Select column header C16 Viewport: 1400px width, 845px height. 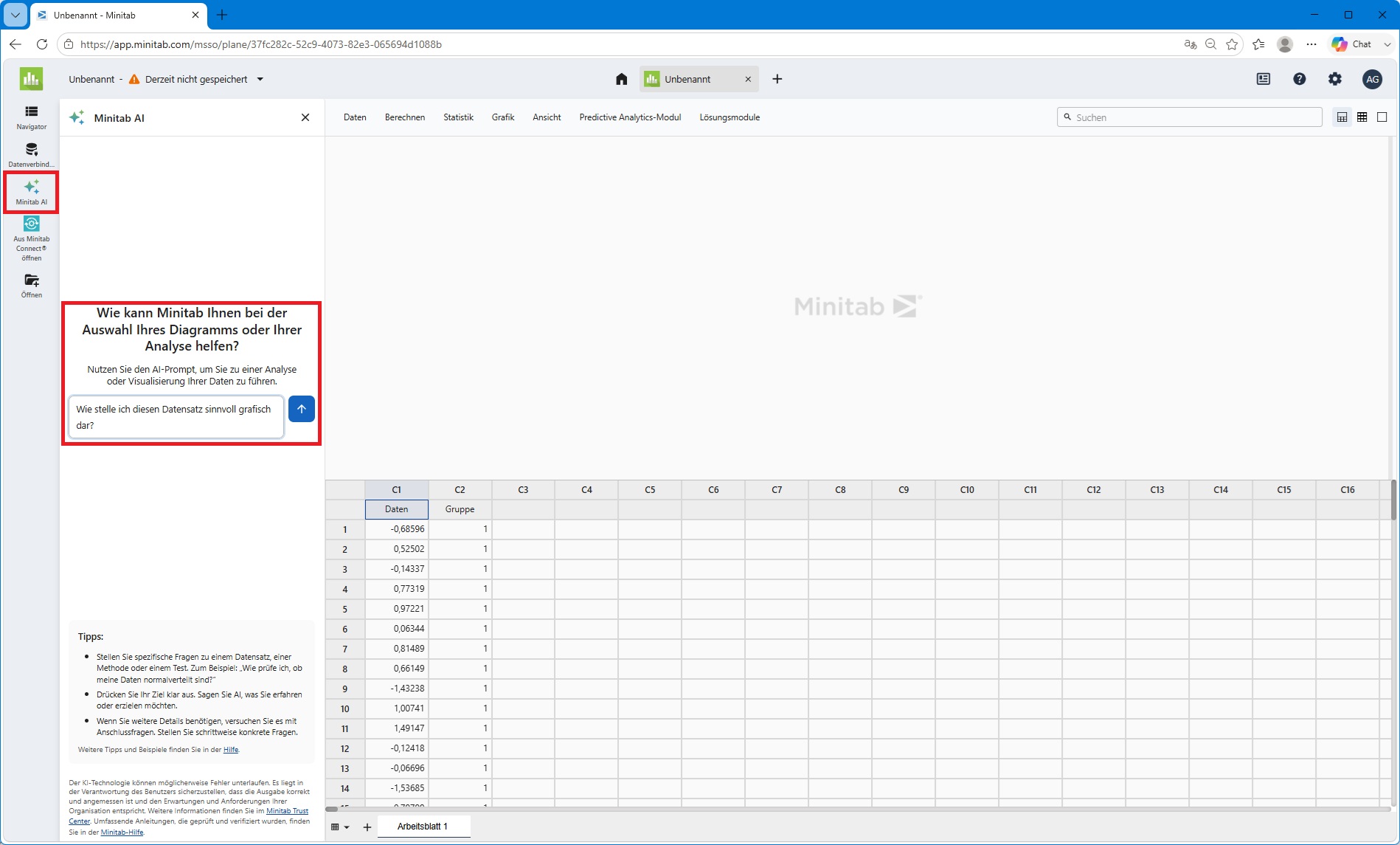point(1348,489)
